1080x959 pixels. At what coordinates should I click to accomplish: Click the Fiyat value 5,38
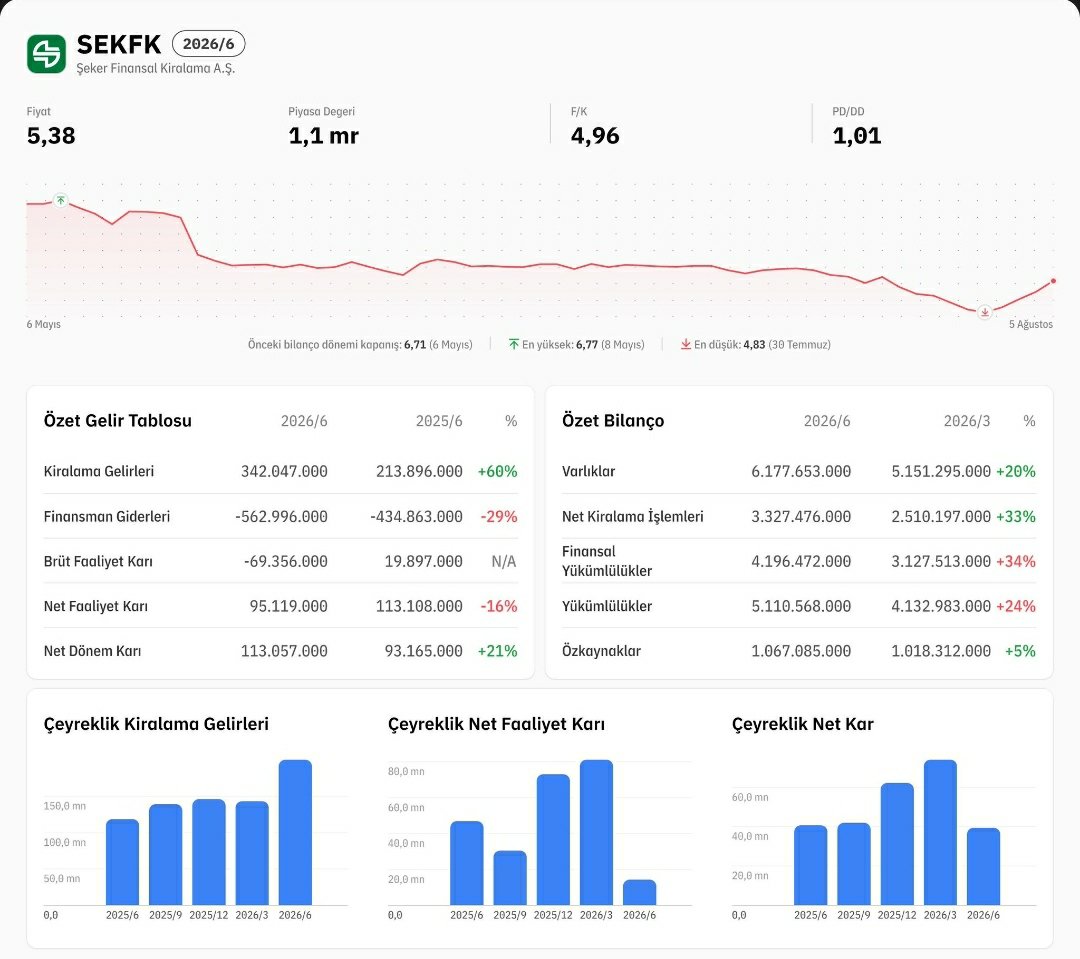51,136
